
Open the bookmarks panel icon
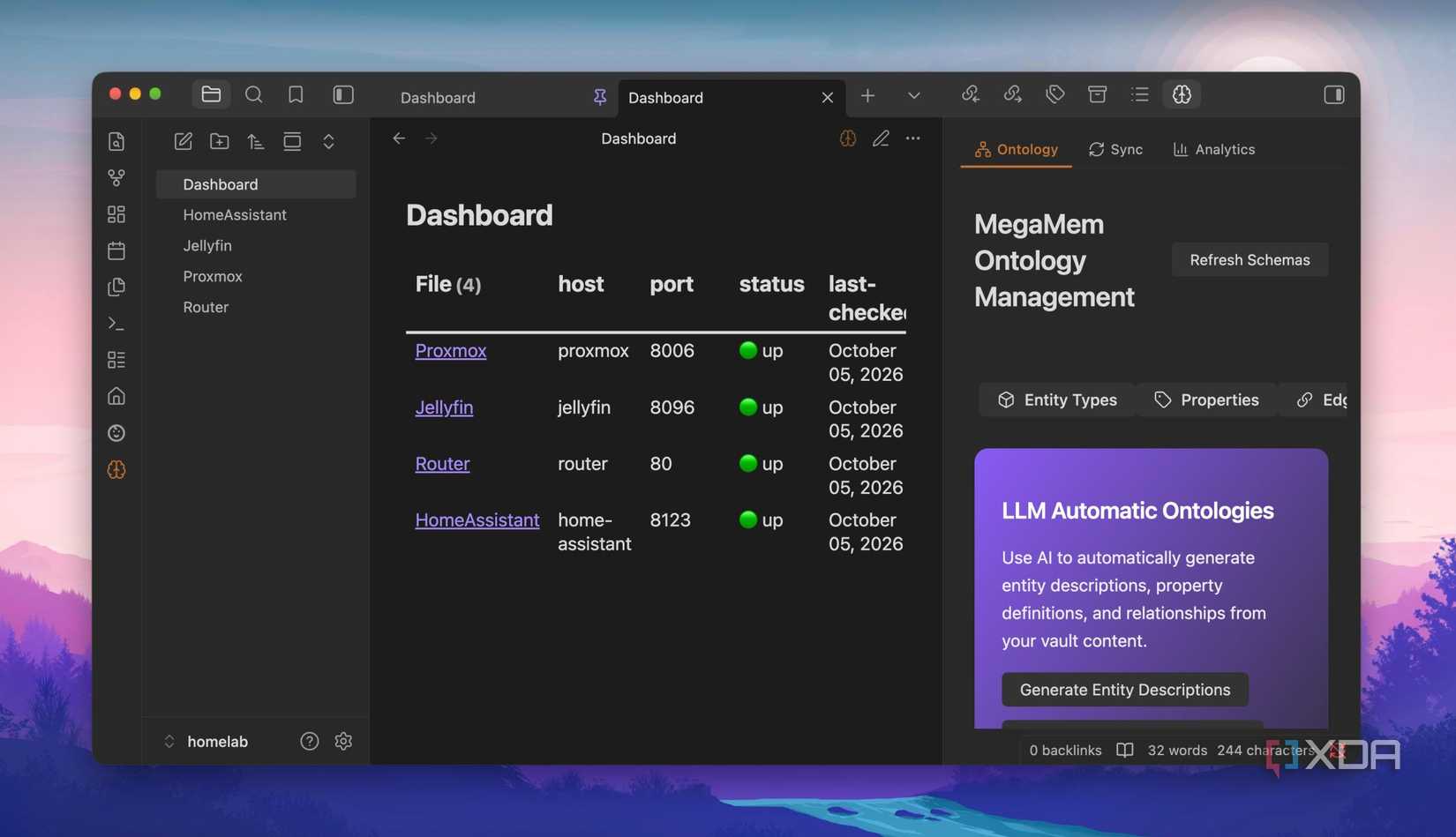coord(296,94)
